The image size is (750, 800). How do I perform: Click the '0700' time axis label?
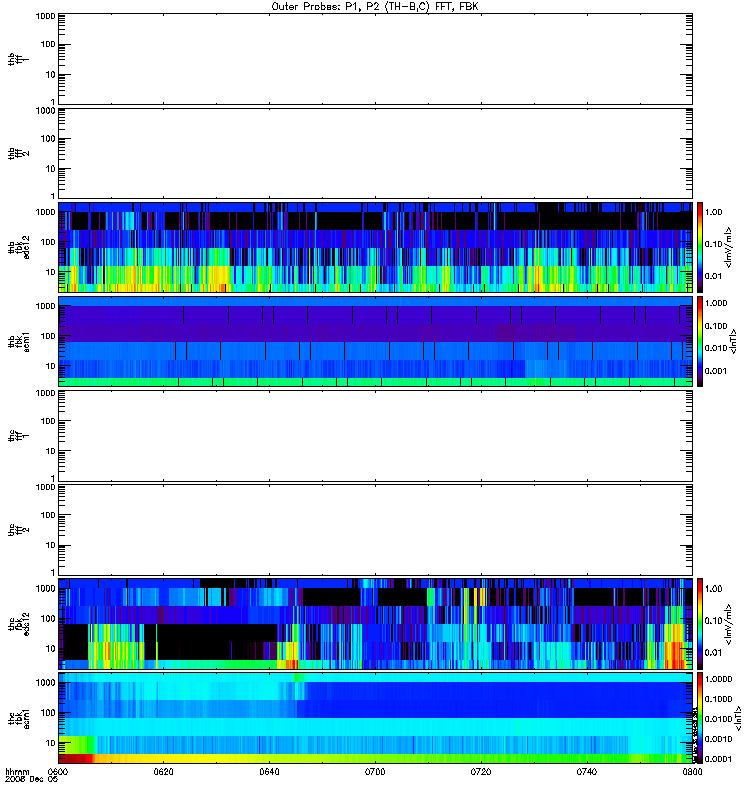(x=375, y=771)
